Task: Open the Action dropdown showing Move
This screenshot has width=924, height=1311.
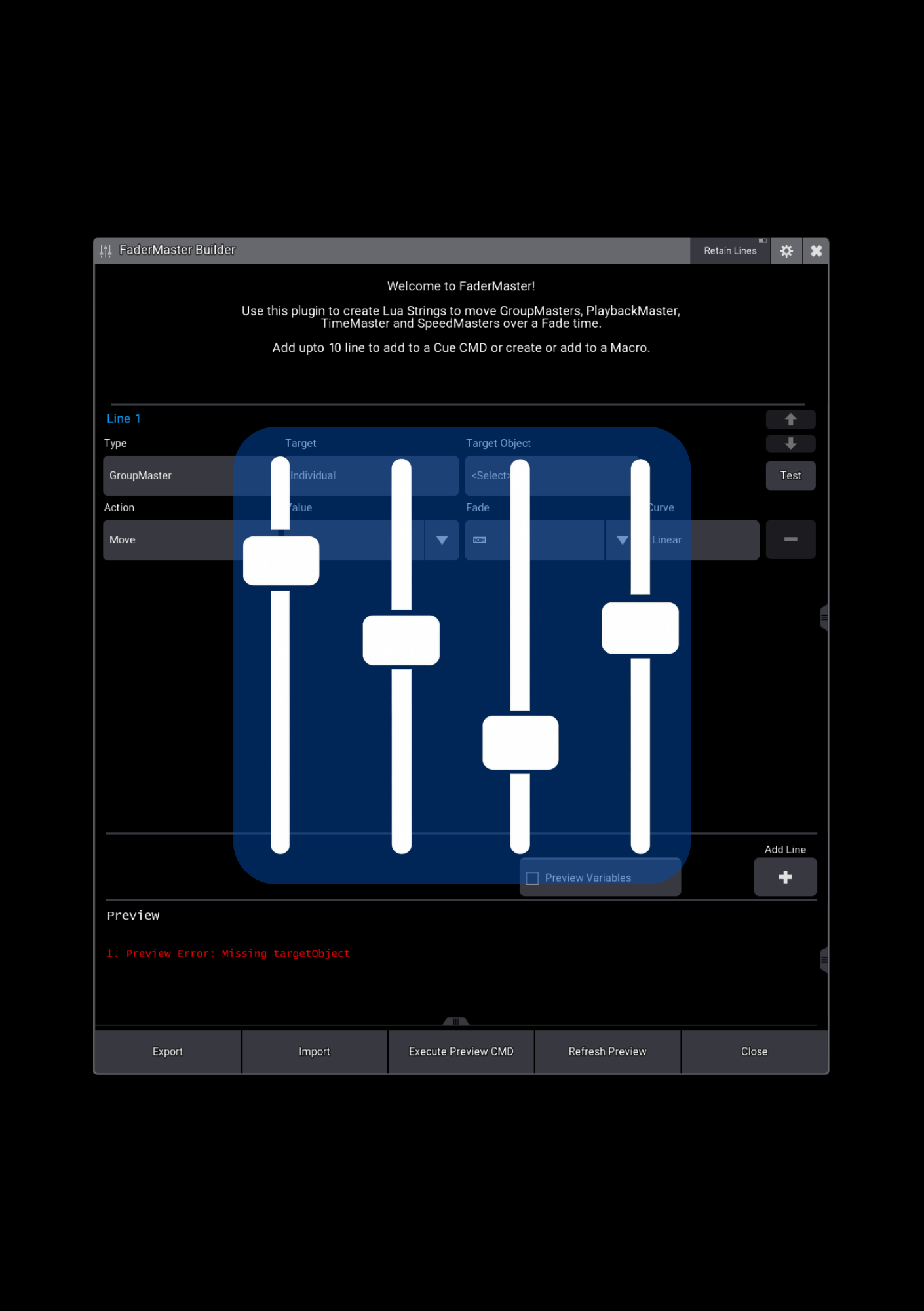Action: click(190, 540)
